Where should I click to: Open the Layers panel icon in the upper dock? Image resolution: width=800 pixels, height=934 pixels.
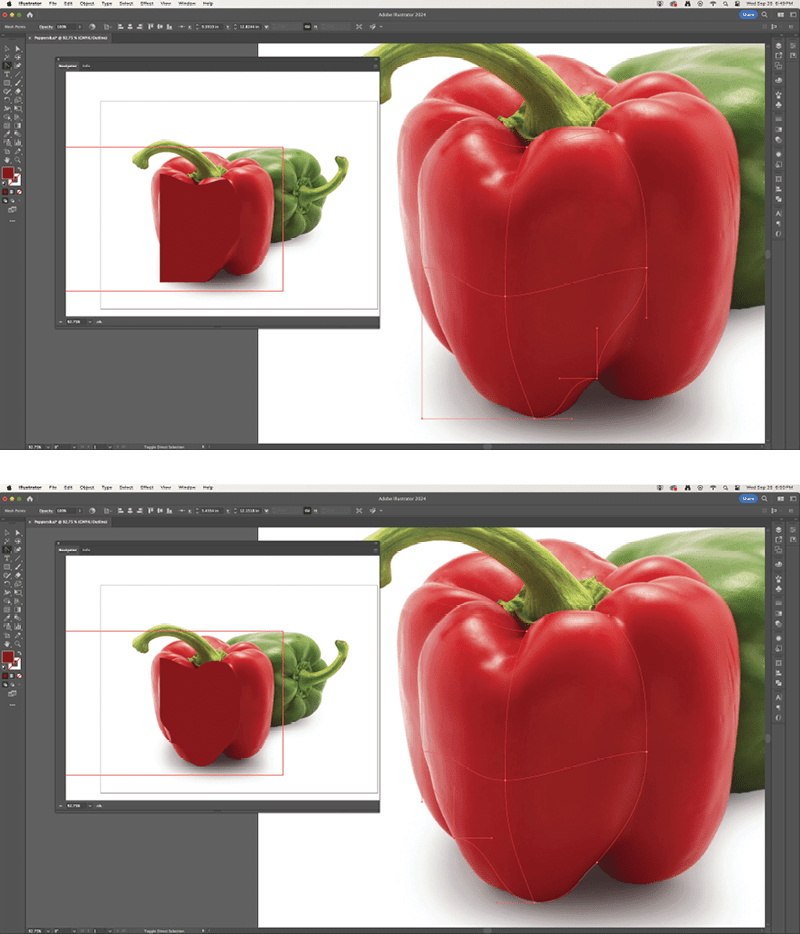[x=779, y=46]
